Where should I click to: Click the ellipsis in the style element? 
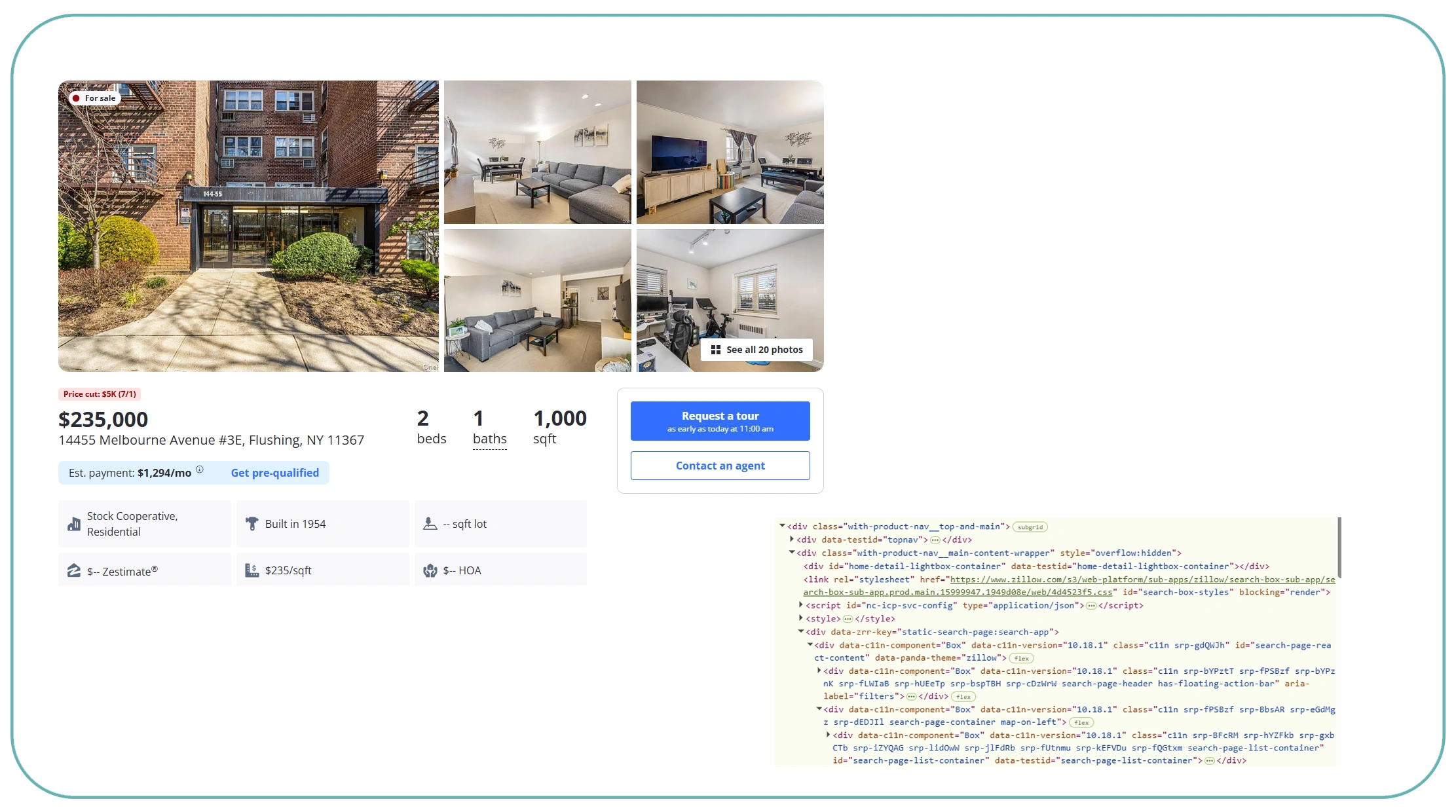(x=848, y=619)
